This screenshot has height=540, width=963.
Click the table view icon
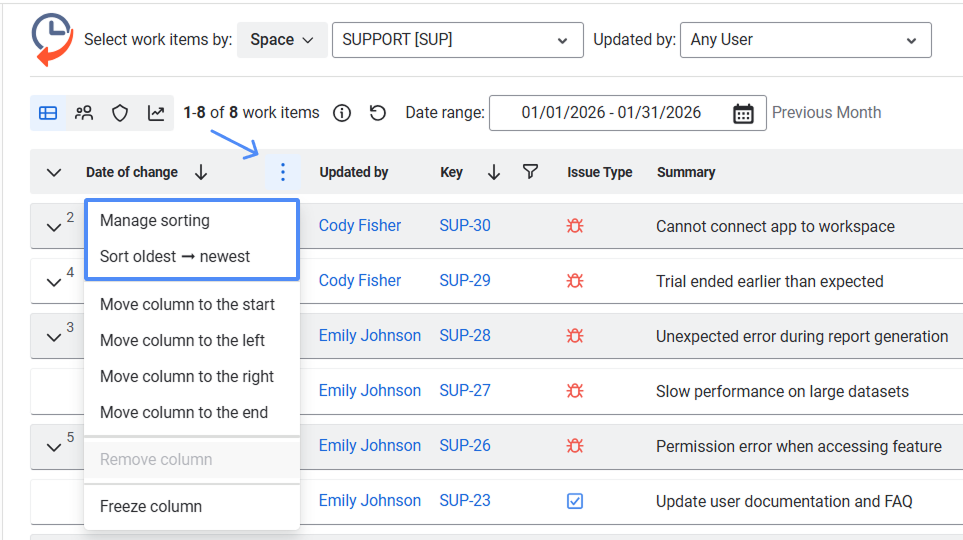coord(48,113)
